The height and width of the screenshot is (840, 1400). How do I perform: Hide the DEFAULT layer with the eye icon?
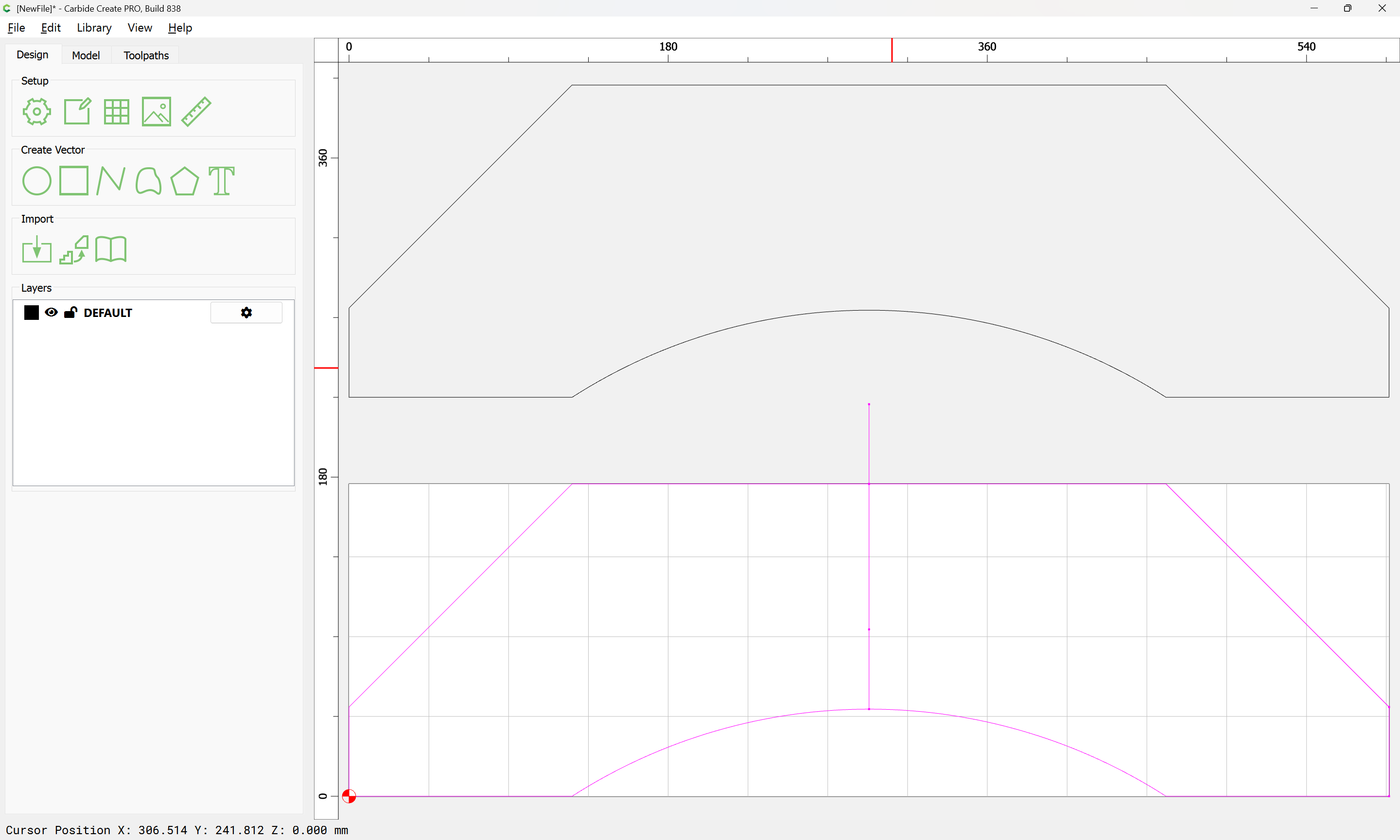(x=51, y=313)
